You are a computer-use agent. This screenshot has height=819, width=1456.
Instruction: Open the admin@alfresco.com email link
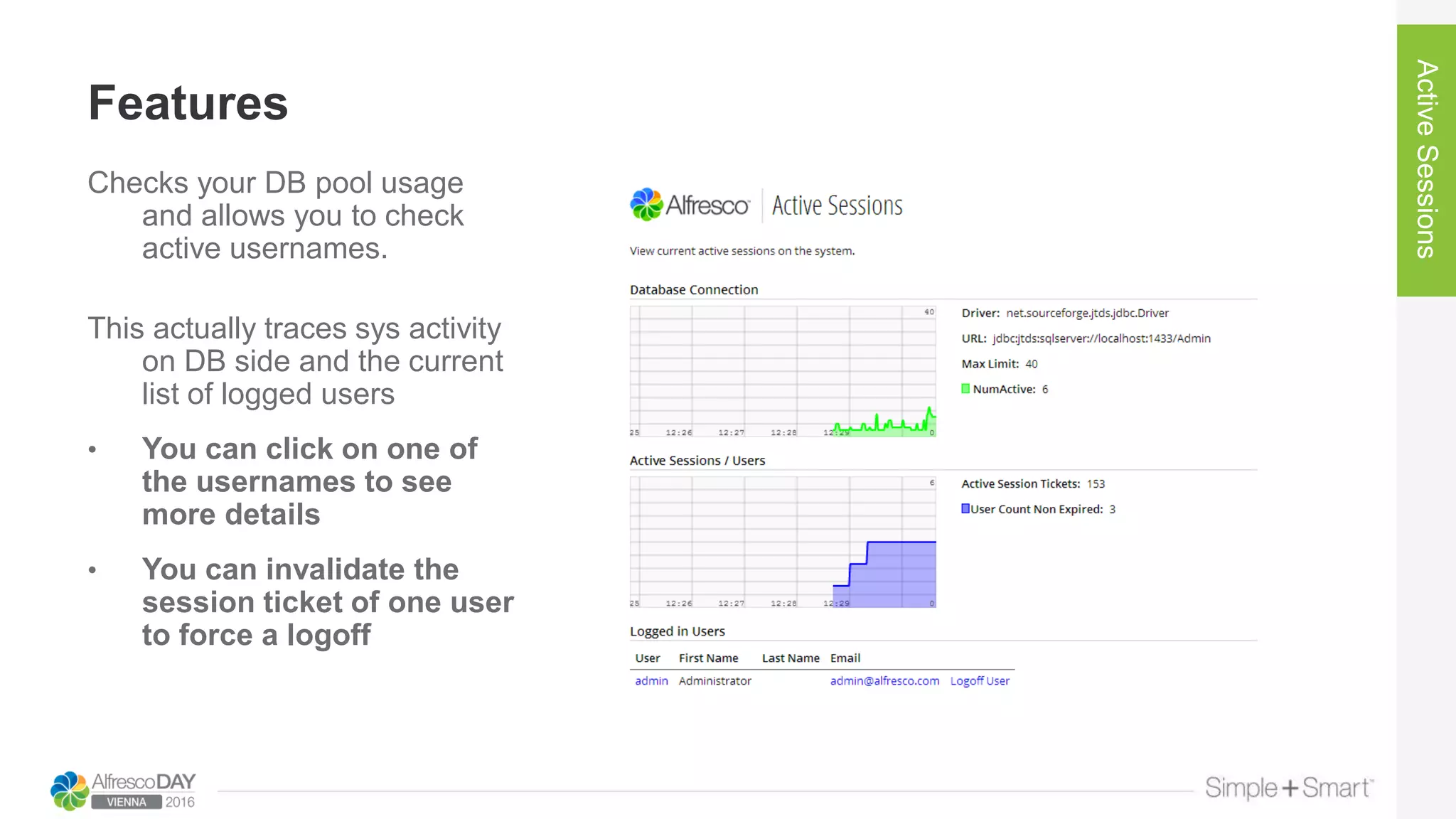coord(884,680)
